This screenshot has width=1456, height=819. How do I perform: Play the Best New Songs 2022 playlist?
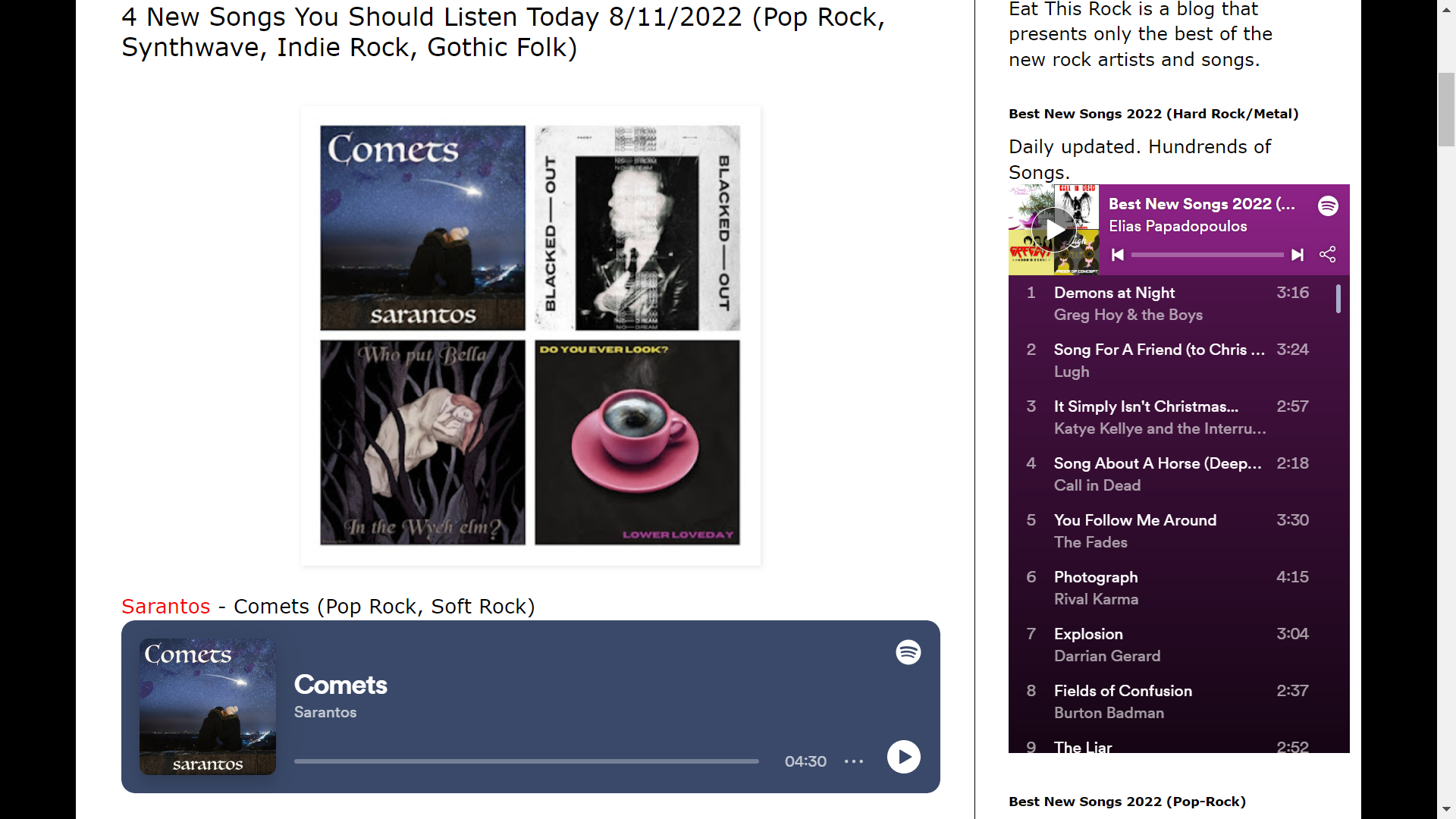click(x=1054, y=230)
